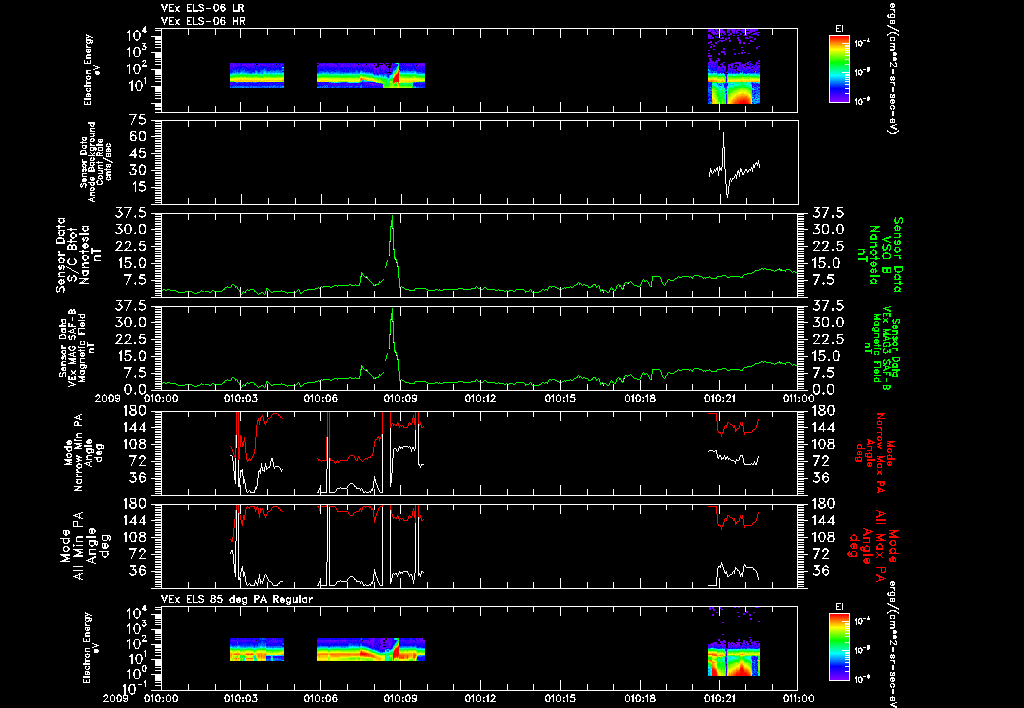The image size is (1024, 708).
Task: Click the white curve near 010:21 in All PA panel
Action: pos(734,573)
